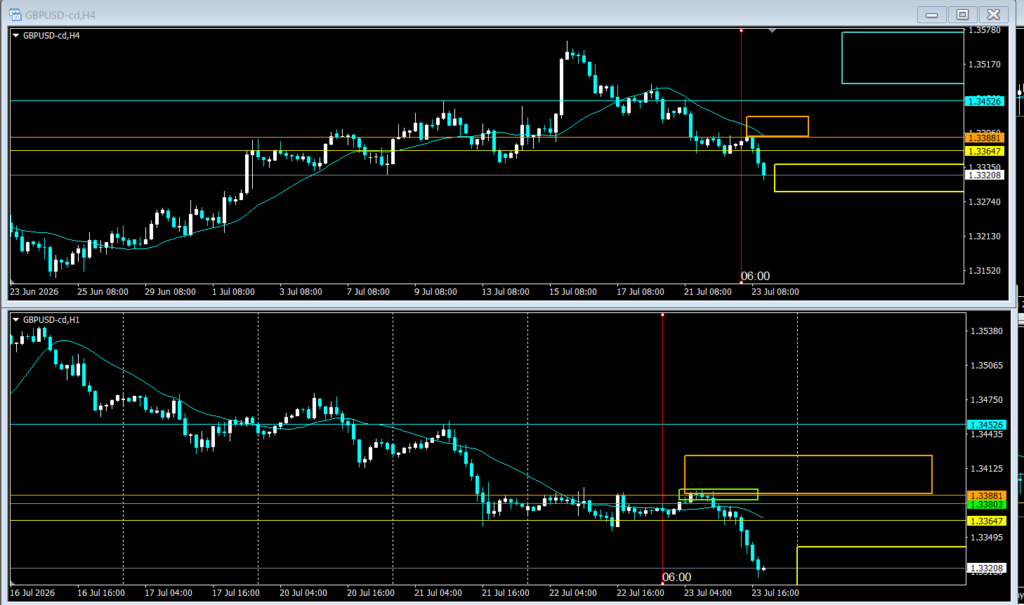Click the 06:00 time marker in H1 chart

(x=677, y=578)
